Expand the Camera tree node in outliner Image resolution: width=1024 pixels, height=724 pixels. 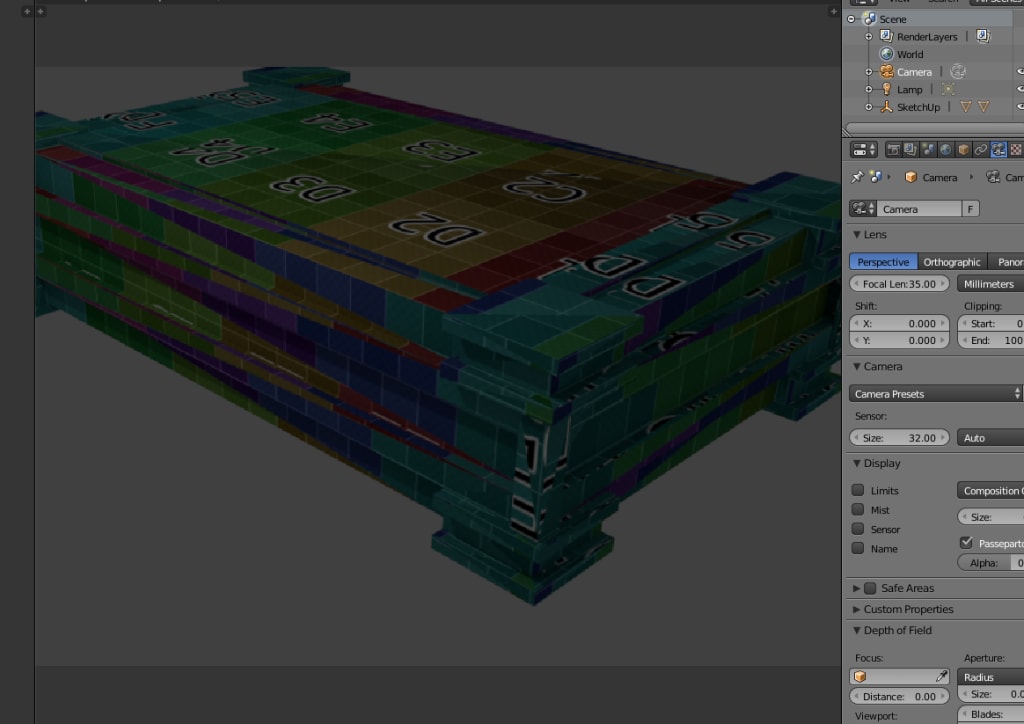[869, 72]
